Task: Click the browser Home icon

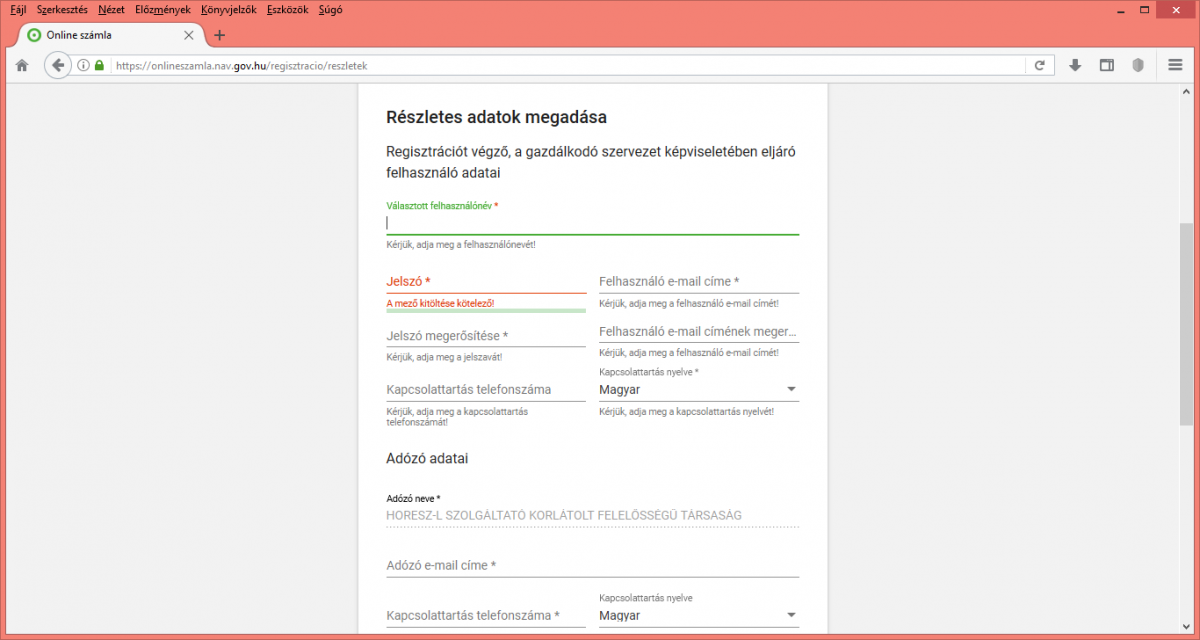Action: [x=22, y=66]
